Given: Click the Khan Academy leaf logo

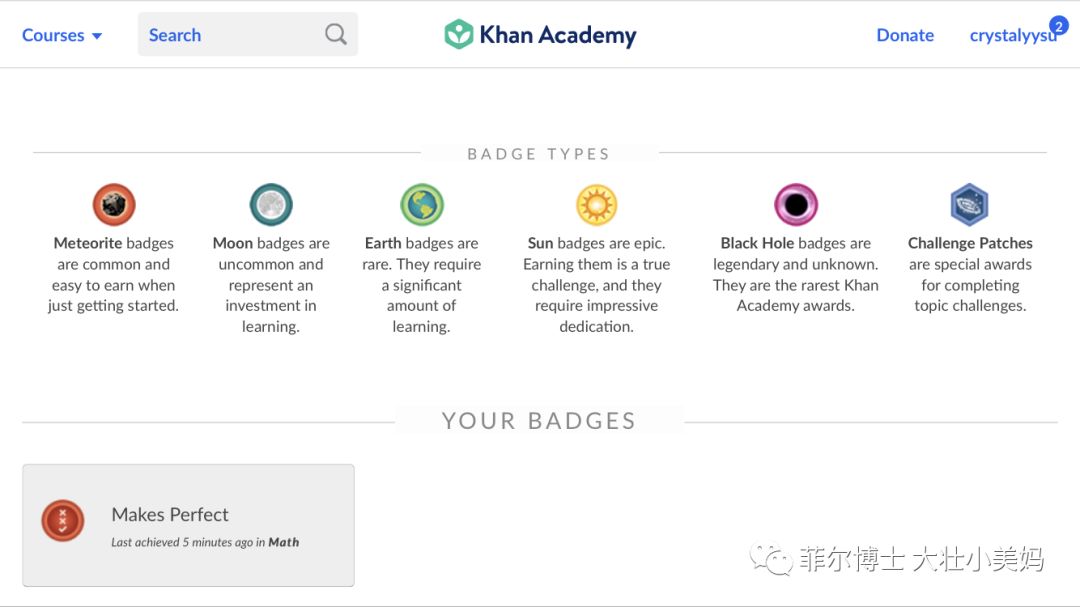Looking at the screenshot, I should (x=459, y=34).
